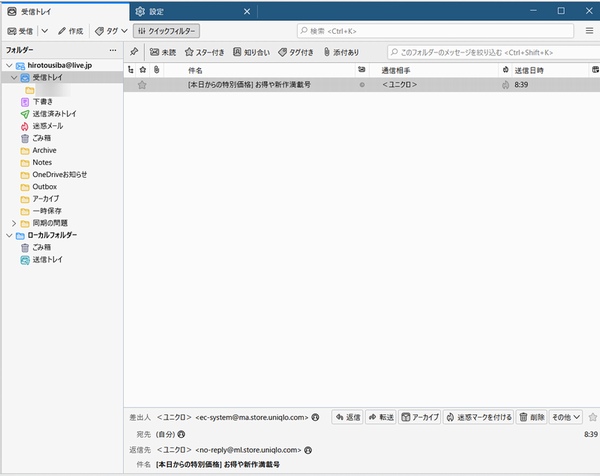Sort by the read status column header
The width and height of the screenshot is (600, 476).
pos(362,70)
